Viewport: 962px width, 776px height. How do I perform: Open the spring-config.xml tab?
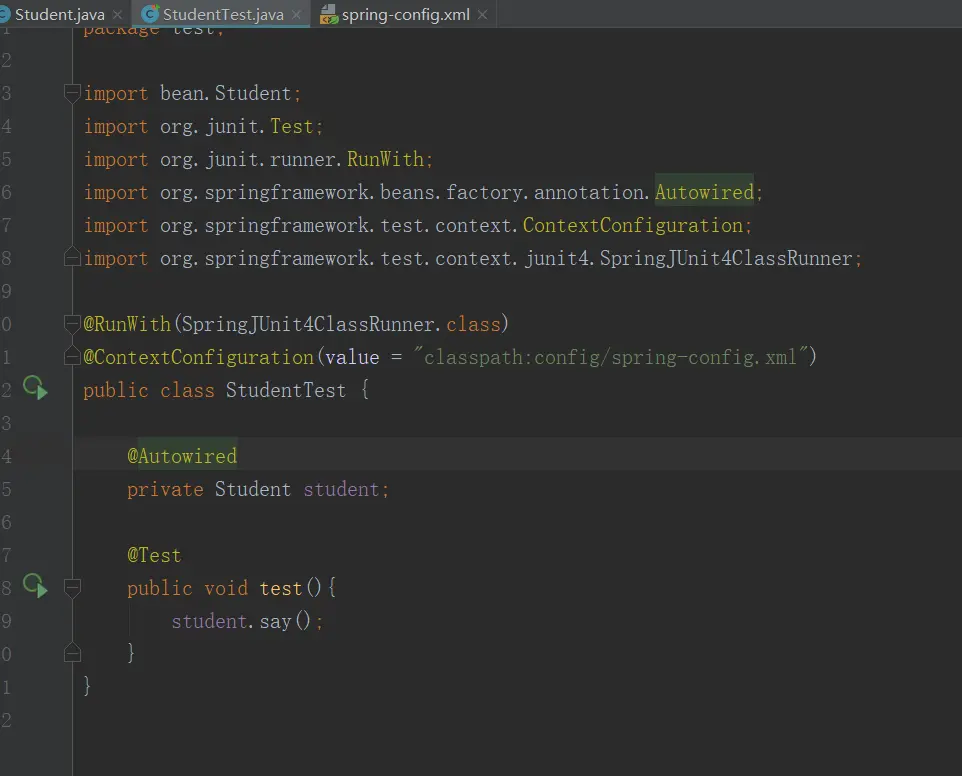[x=406, y=14]
